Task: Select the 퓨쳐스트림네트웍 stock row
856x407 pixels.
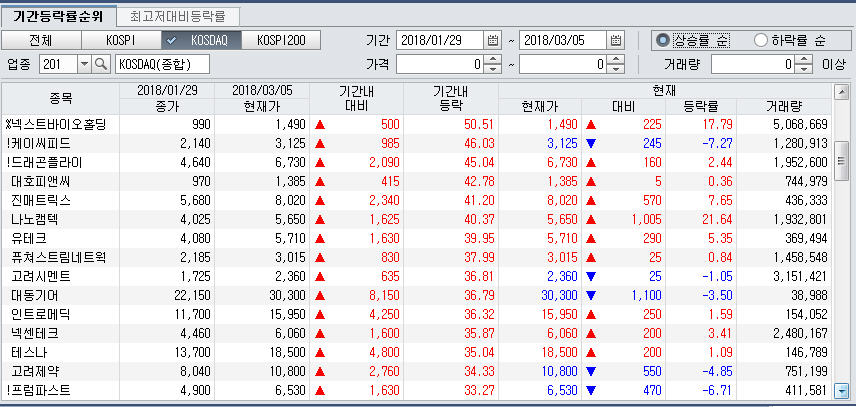Action: pos(417,258)
